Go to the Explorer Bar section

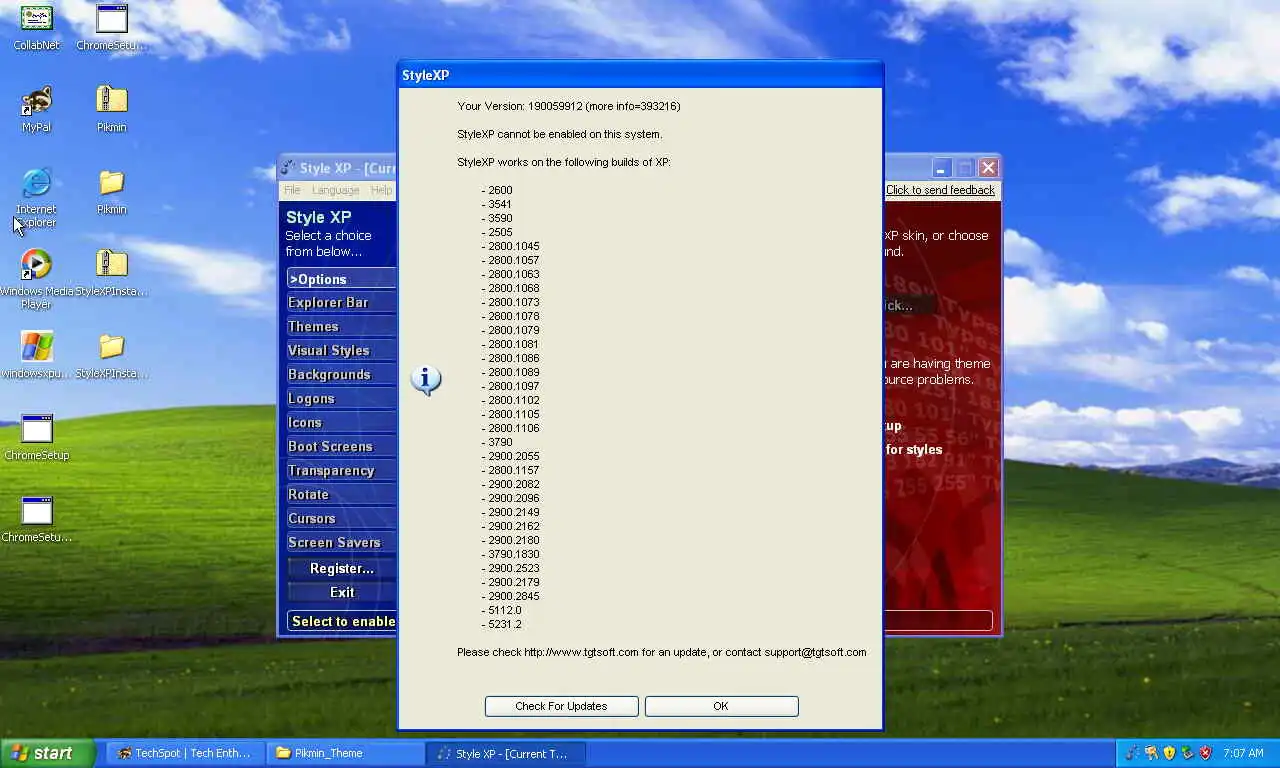tap(341, 303)
